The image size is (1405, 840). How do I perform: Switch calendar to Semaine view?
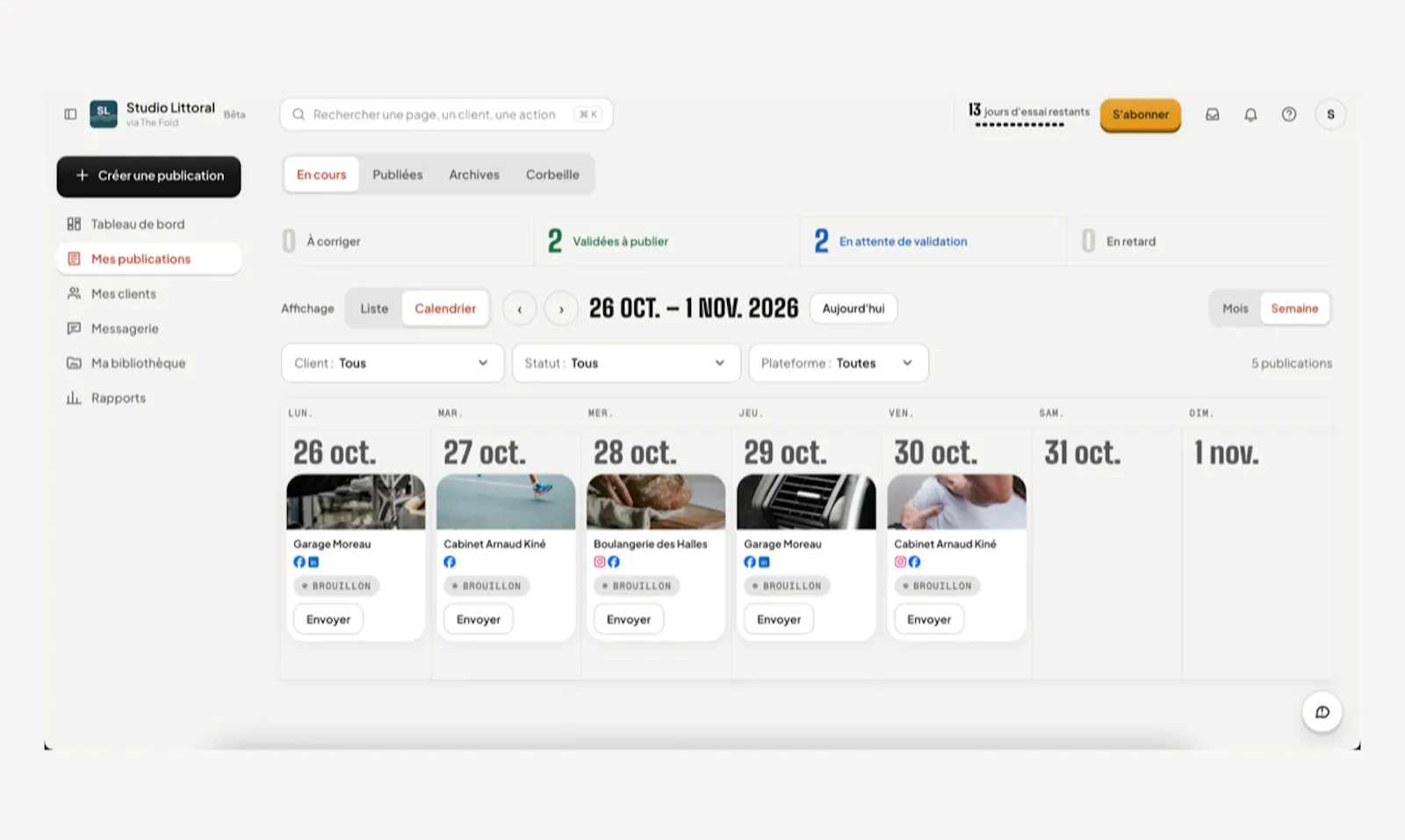point(1294,308)
